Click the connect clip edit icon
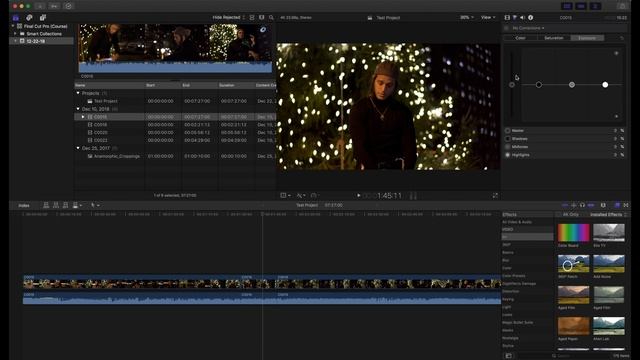Viewport: 640px width, 360px height. point(46,205)
